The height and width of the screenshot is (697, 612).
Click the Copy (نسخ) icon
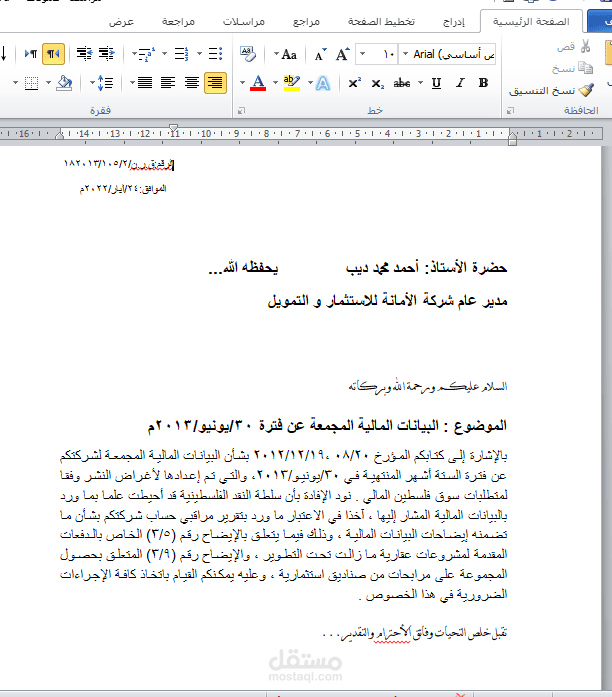585,68
